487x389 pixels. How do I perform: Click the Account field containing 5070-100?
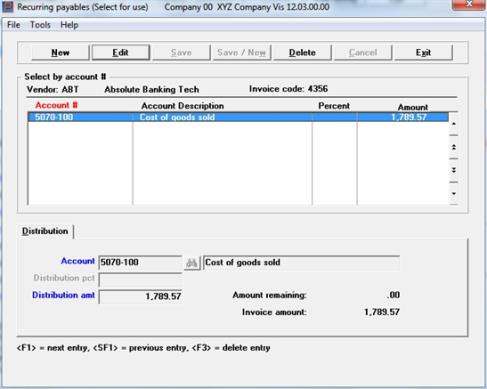[140, 262]
